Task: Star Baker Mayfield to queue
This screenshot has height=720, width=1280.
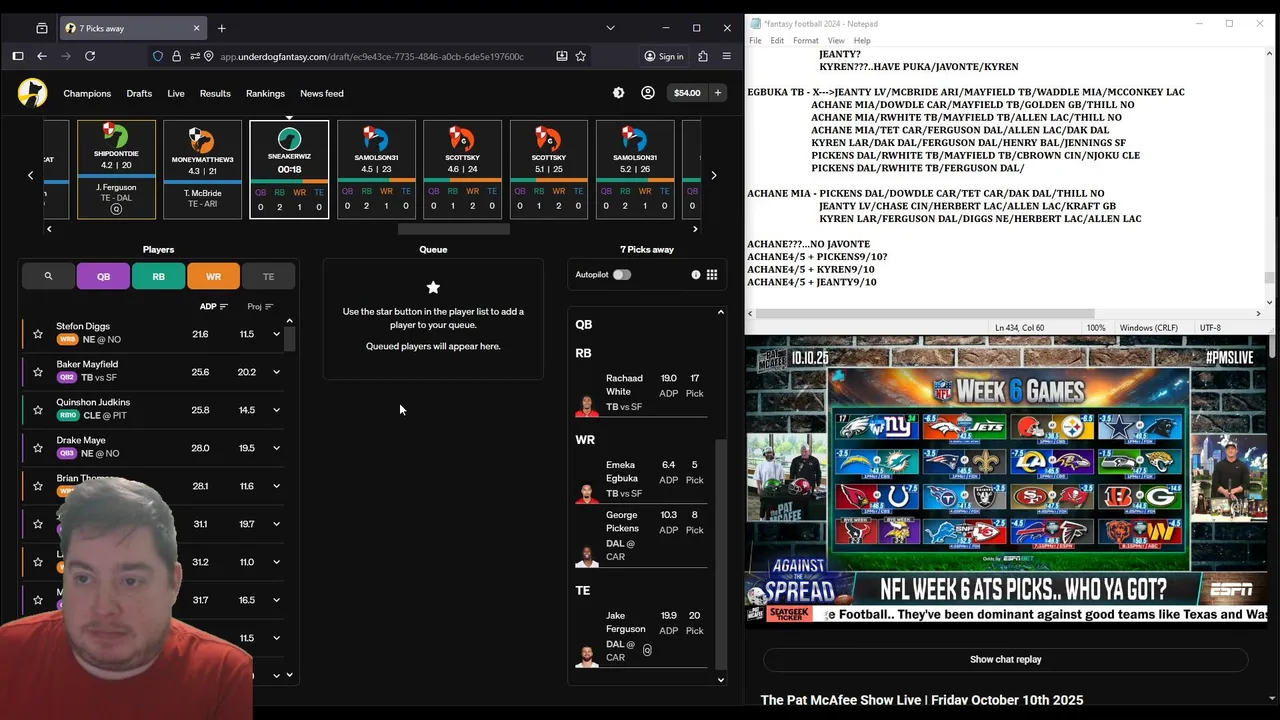Action: [x=38, y=372]
